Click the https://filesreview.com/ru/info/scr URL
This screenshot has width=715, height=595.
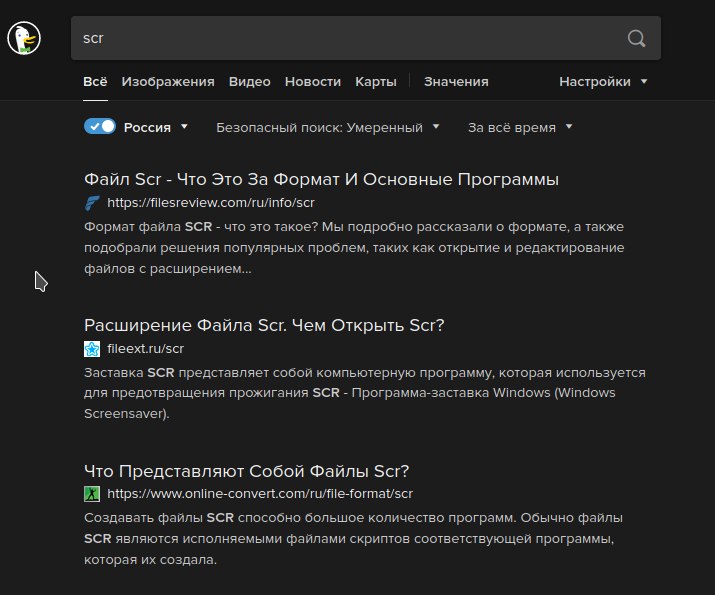point(211,203)
